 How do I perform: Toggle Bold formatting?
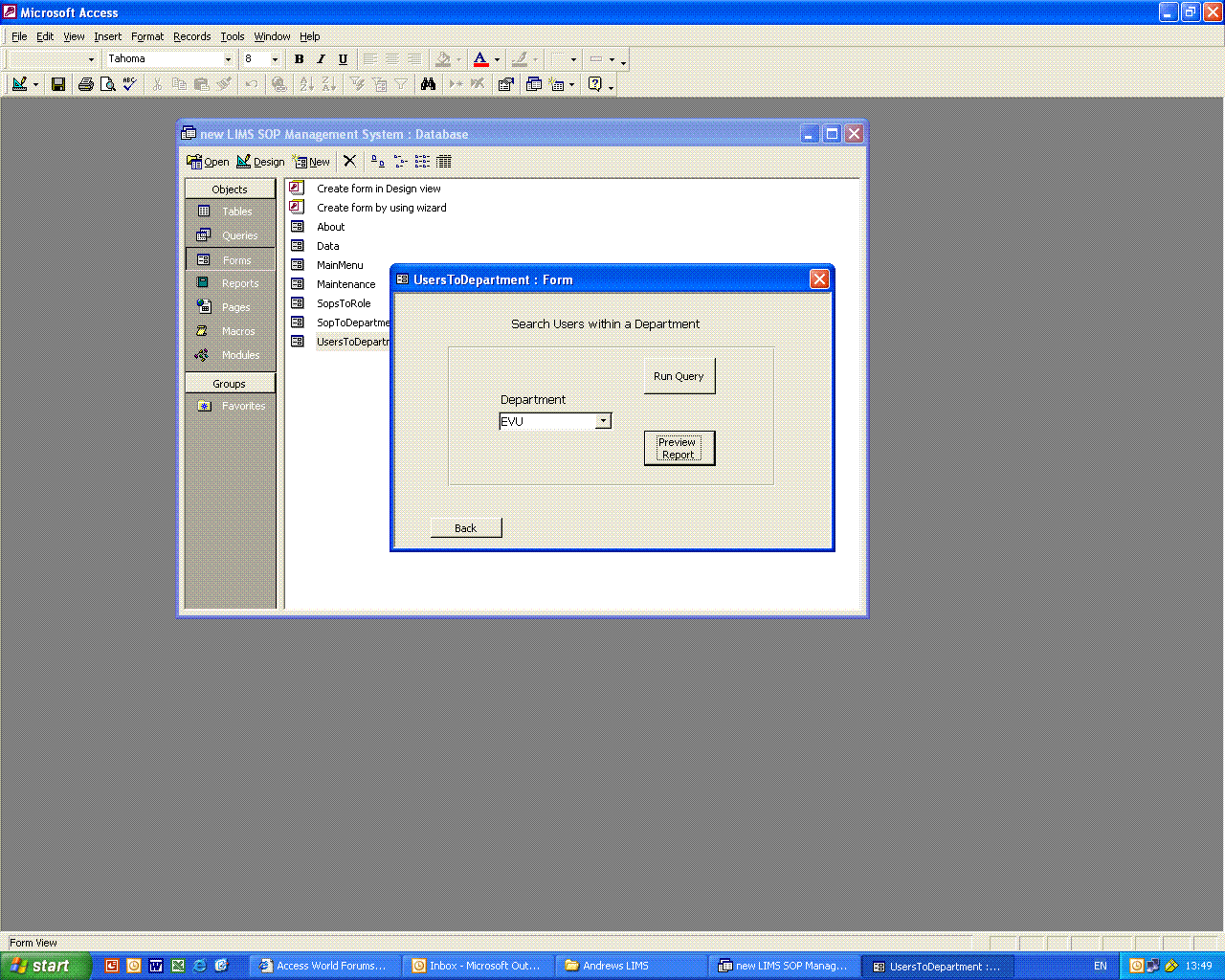(299, 59)
